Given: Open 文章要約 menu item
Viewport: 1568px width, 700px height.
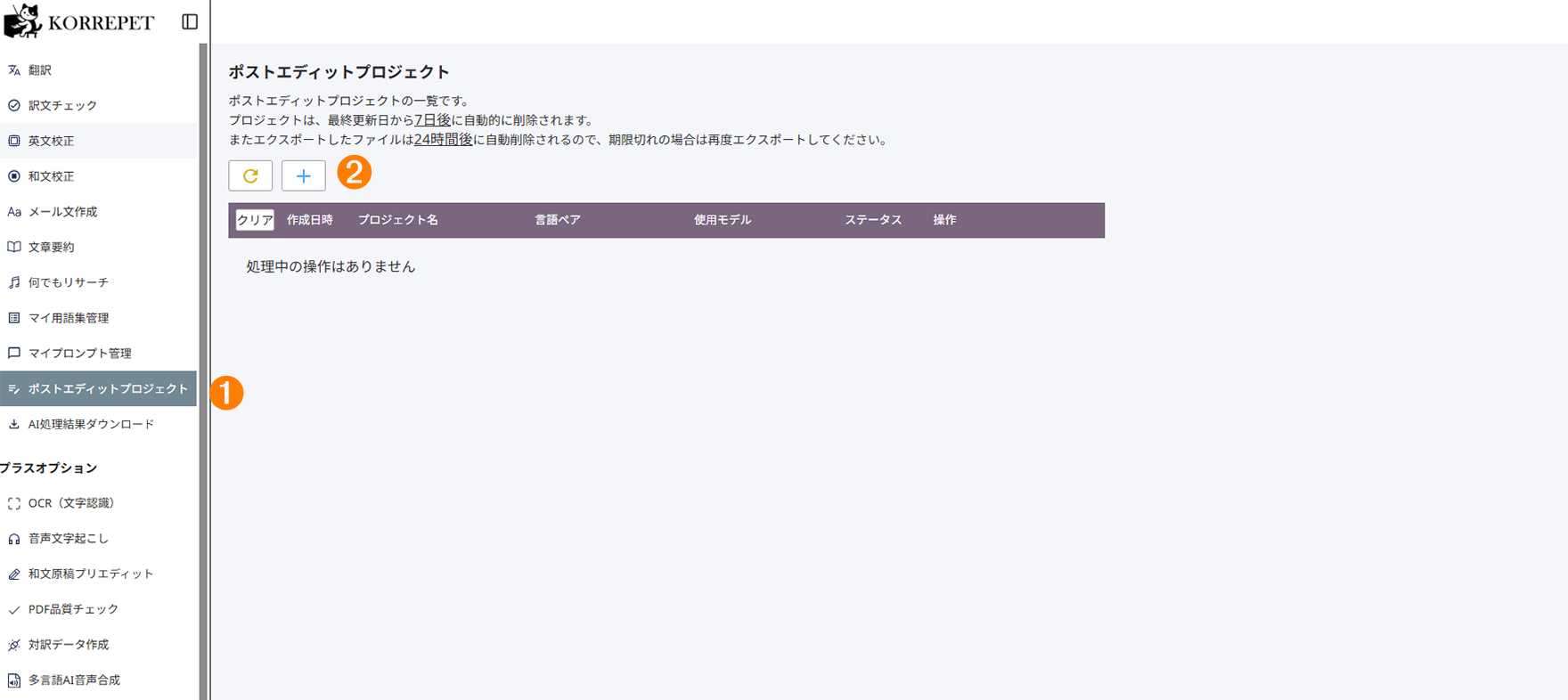Looking at the screenshot, I should pos(98,247).
